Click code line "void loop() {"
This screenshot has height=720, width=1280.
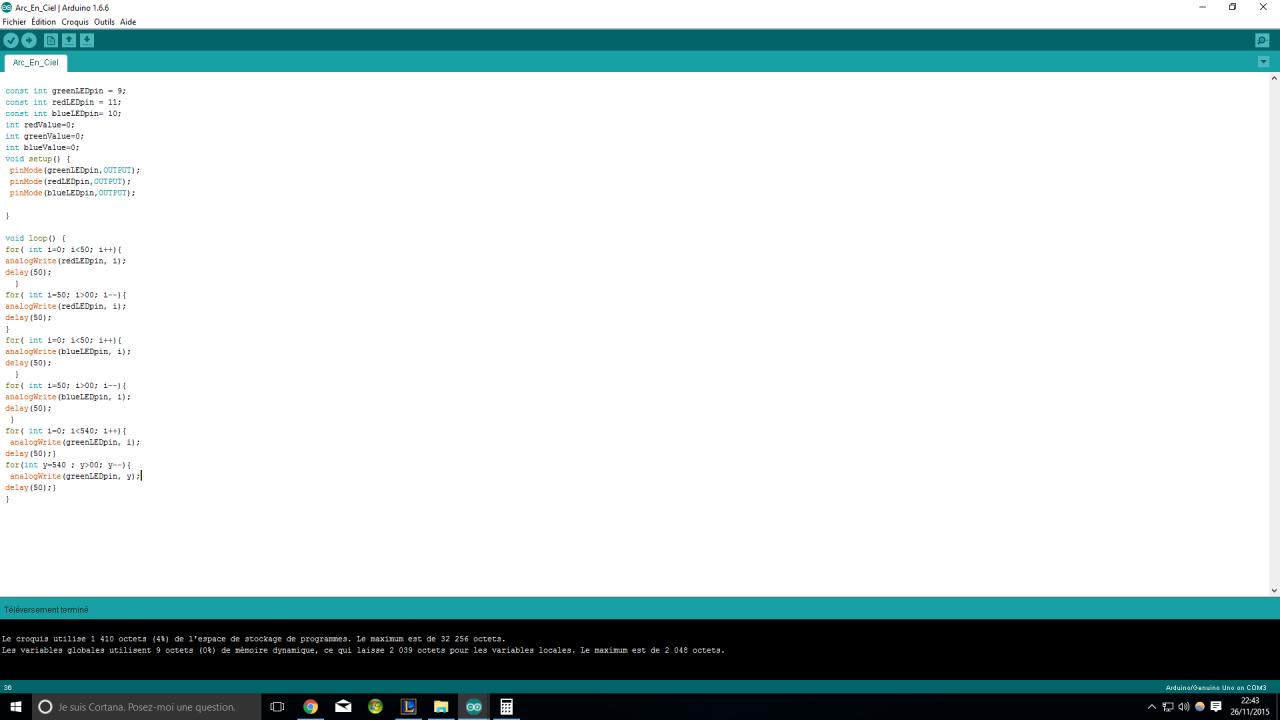click(35, 239)
